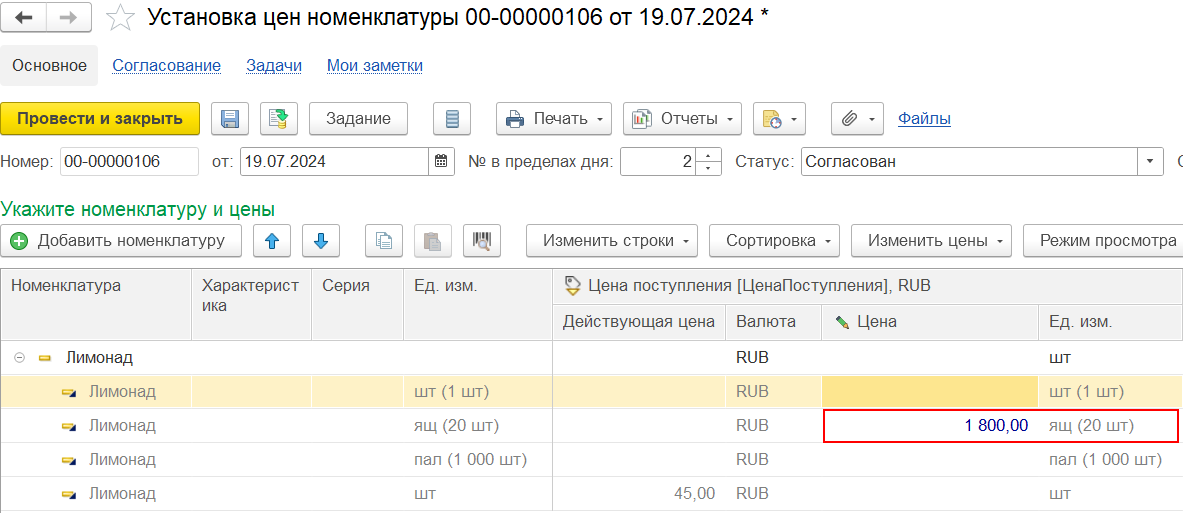Viewport: 1183px width, 513px height.
Task: Move the selected row up
Action: pos(271,241)
